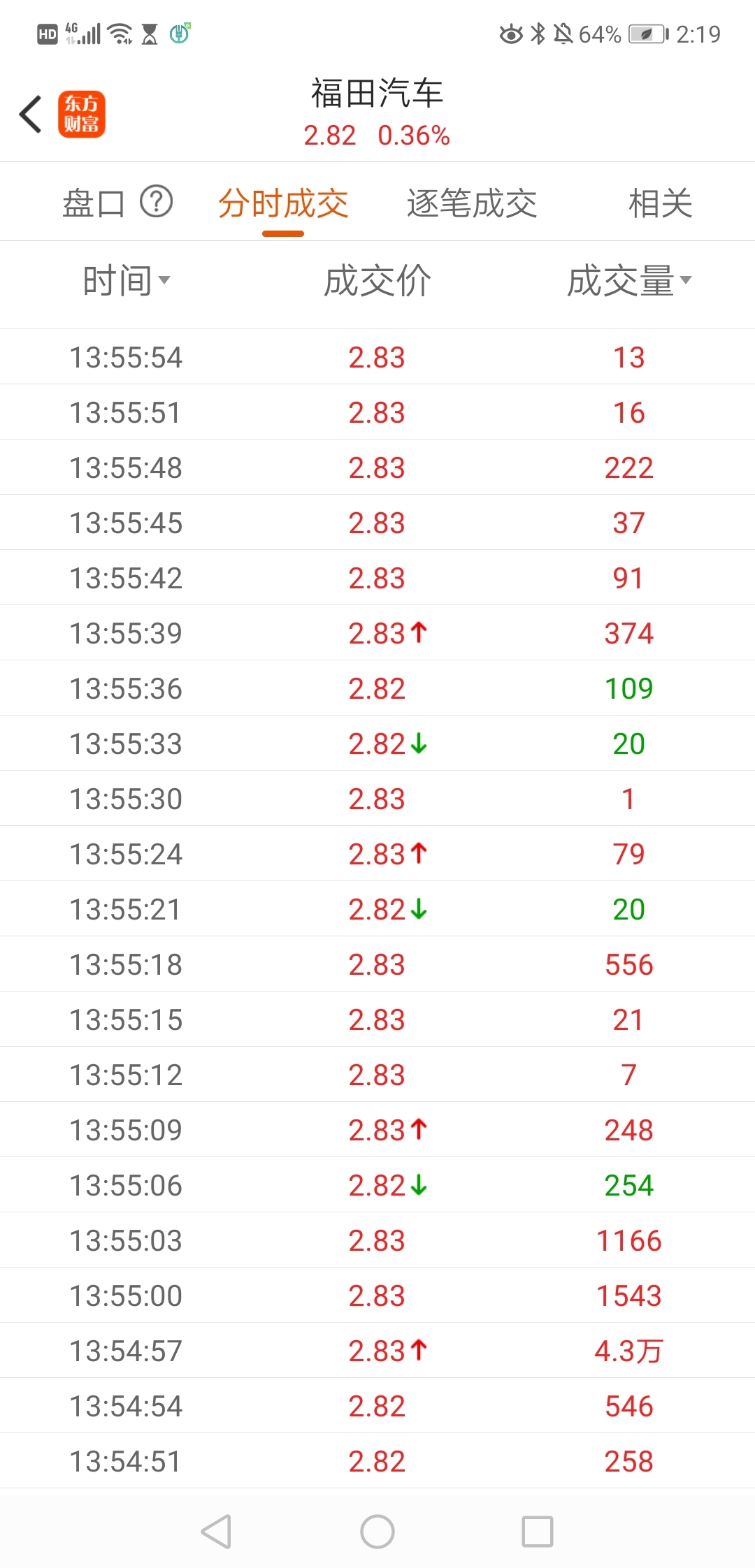Open the 相关 tab

point(661,203)
